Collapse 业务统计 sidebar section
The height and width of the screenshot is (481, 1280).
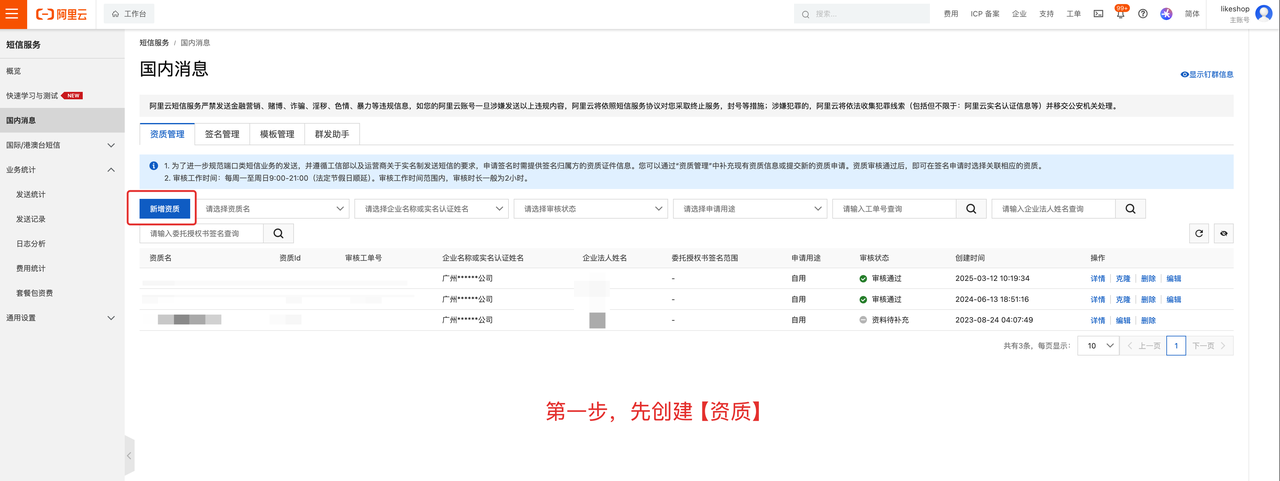coord(62,170)
